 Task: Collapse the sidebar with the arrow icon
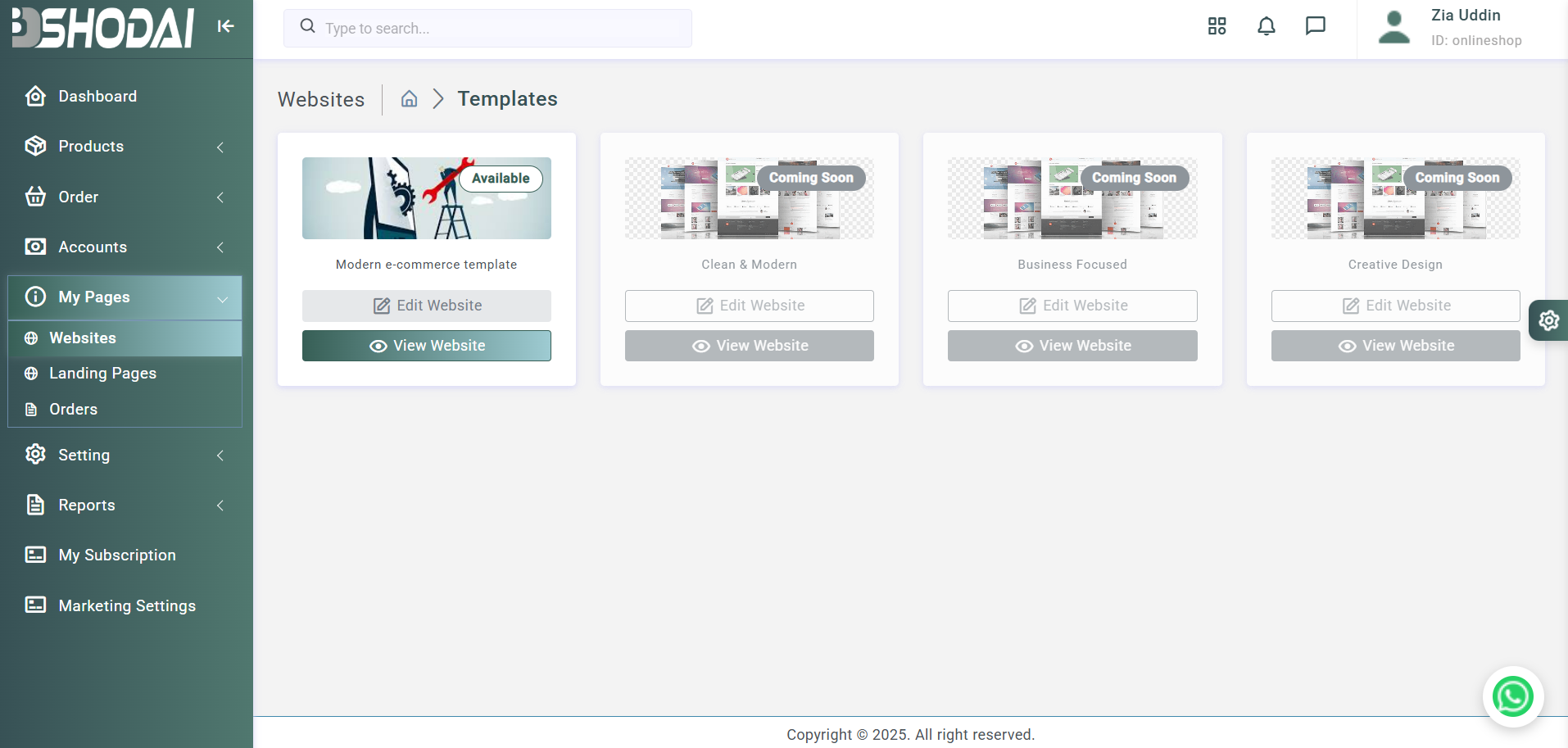pos(226,26)
